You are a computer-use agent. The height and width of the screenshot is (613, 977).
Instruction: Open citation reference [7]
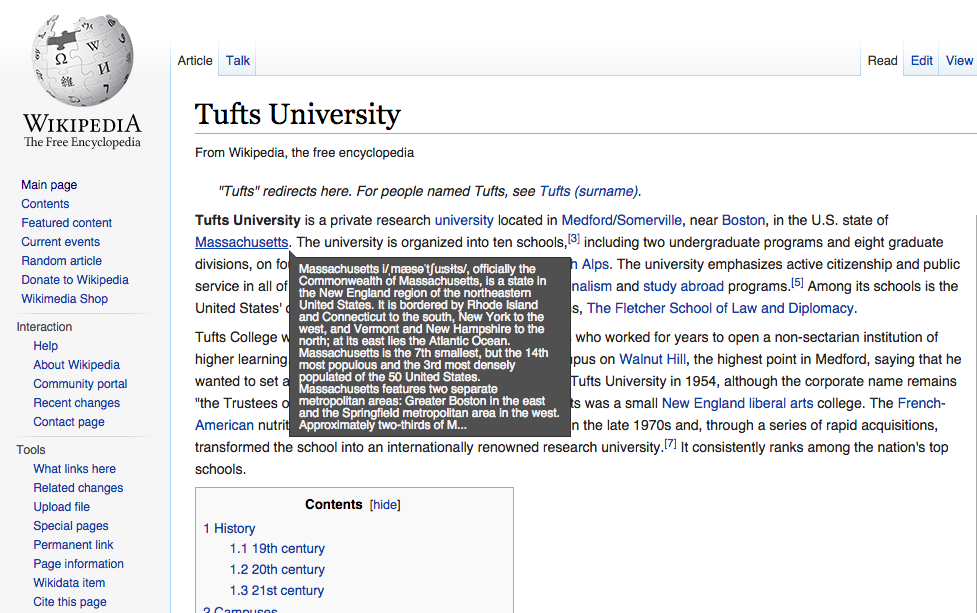point(670,444)
